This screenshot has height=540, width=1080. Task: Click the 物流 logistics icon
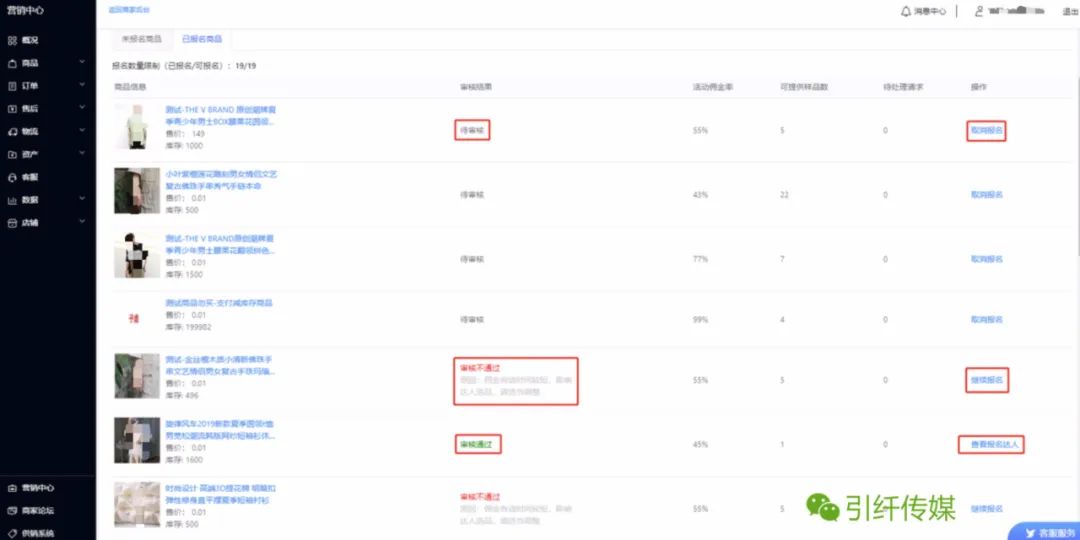click(12, 132)
